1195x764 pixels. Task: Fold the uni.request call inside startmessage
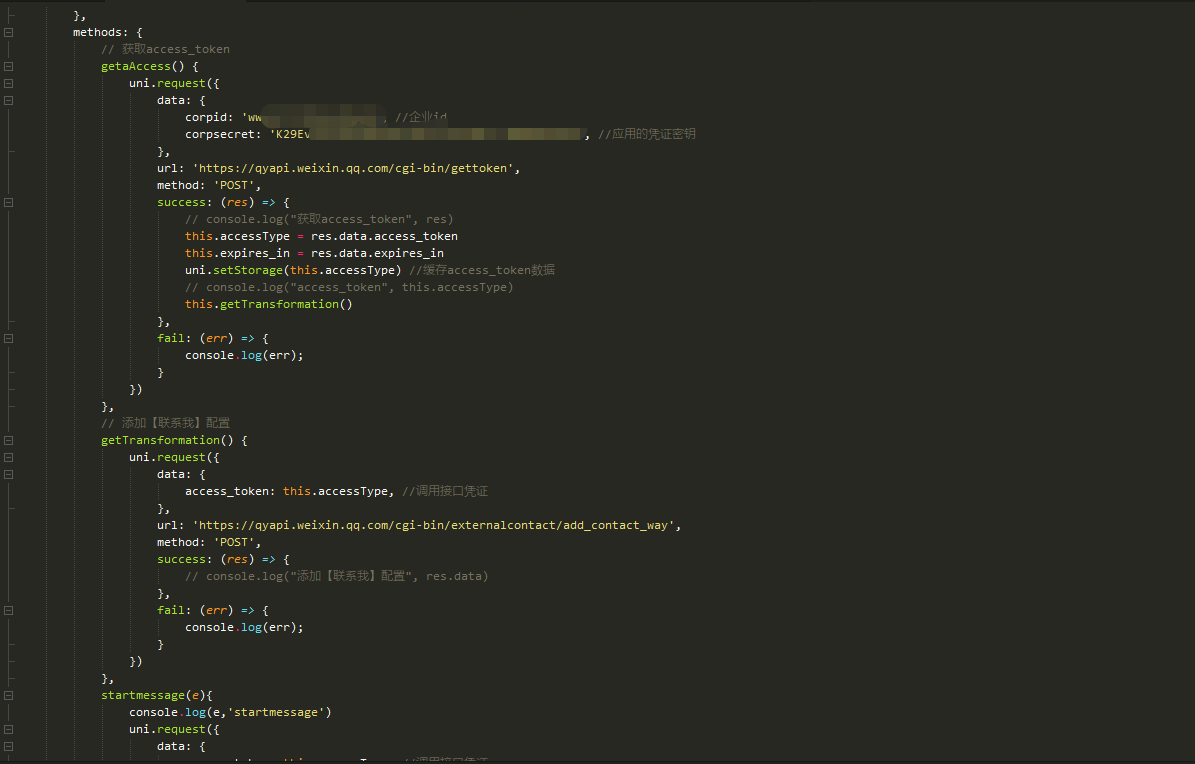(x=8, y=729)
